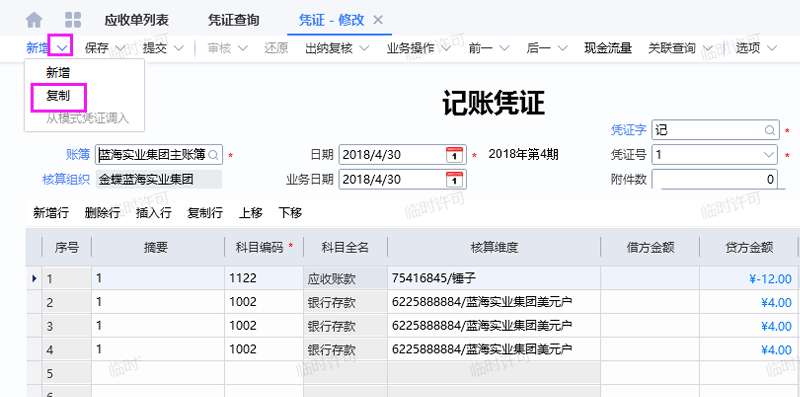Expand the 提交 dropdown arrow
The height and width of the screenshot is (397, 800).
point(179,48)
